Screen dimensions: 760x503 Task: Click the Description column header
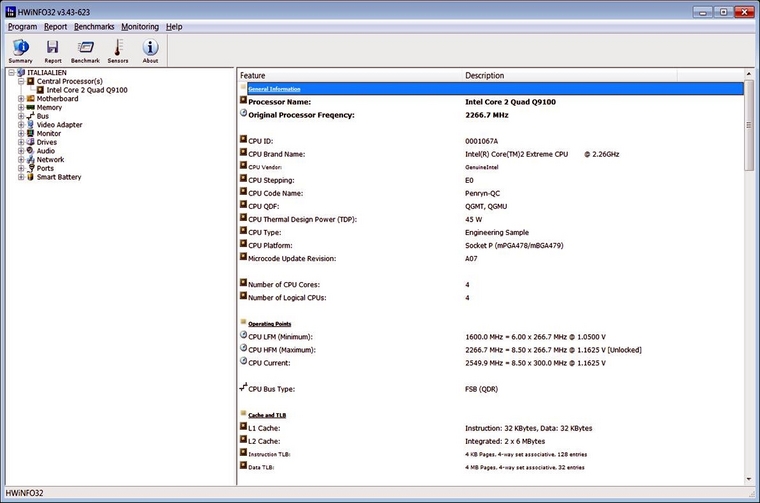coord(570,76)
